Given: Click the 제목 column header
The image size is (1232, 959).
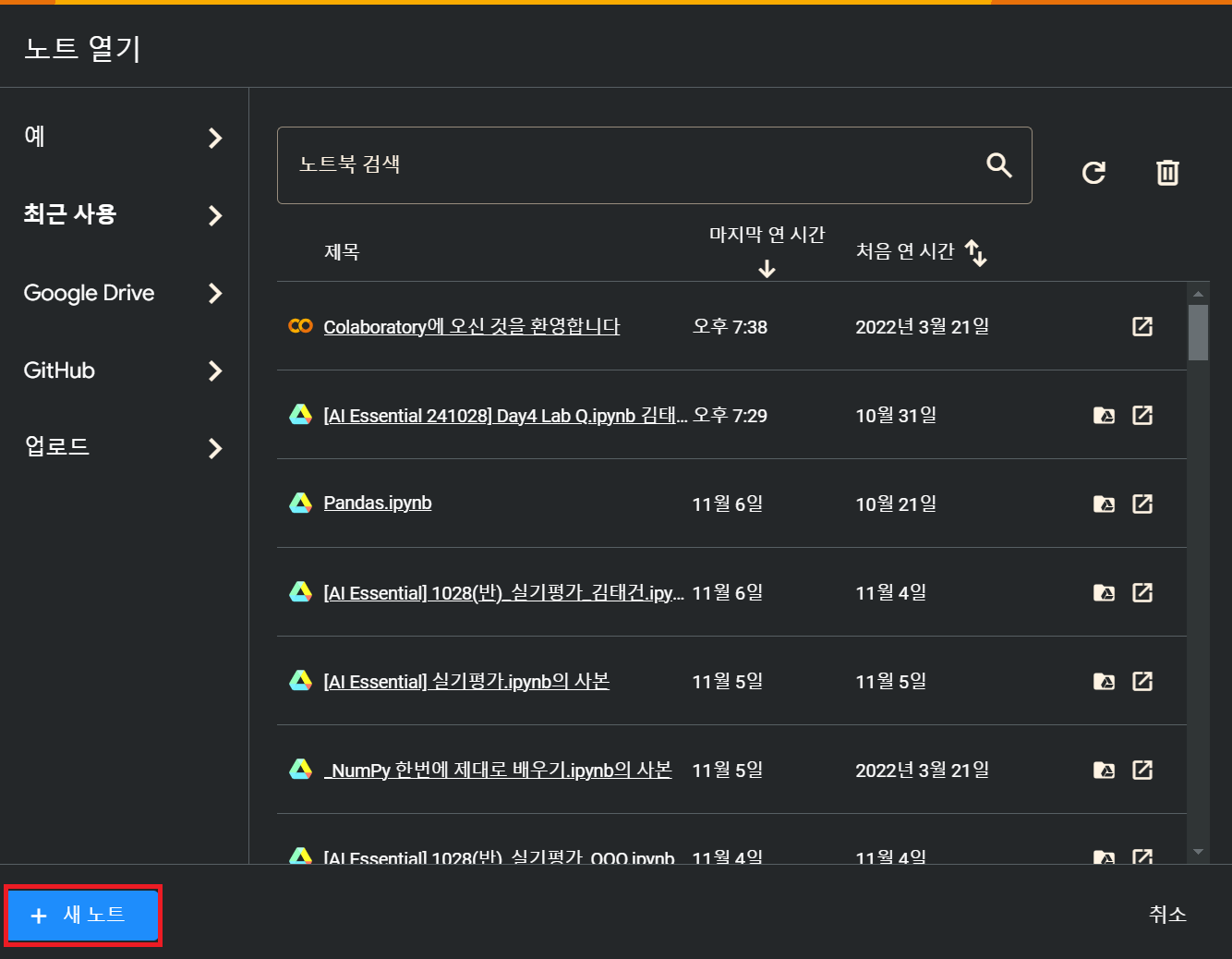Looking at the screenshot, I should [x=342, y=252].
